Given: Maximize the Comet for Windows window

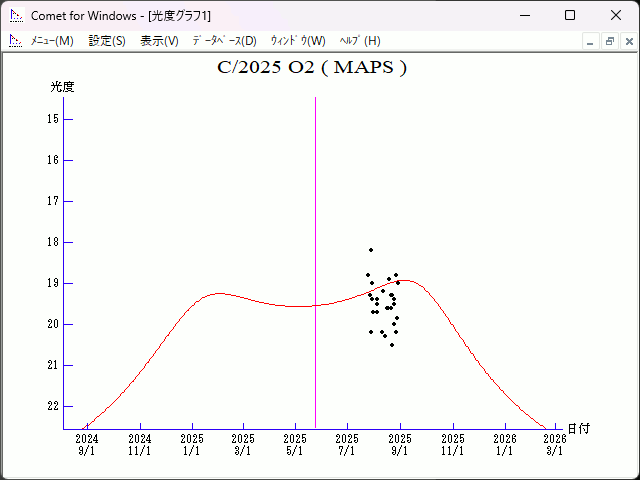Looking at the screenshot, I should click(x=570, y=15).
